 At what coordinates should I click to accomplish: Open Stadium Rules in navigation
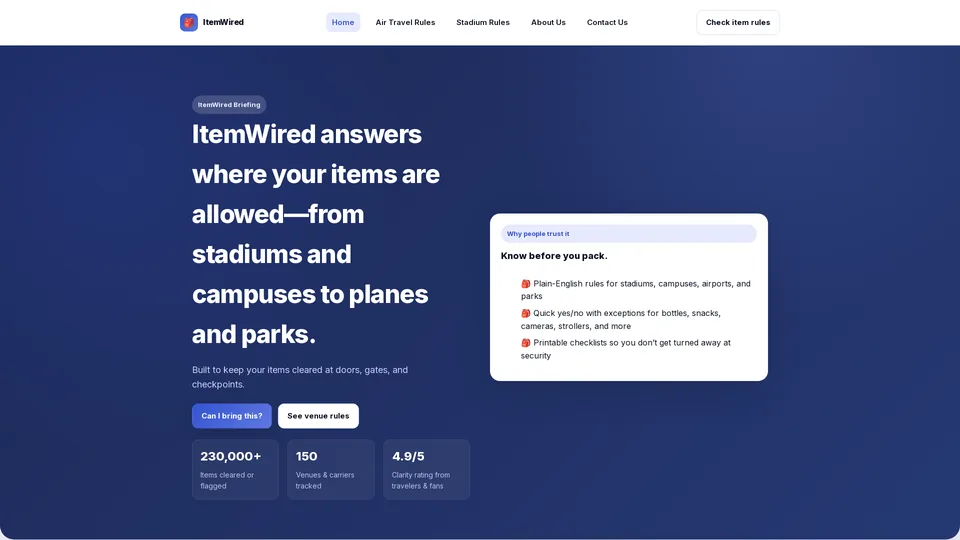coord(482,22)
